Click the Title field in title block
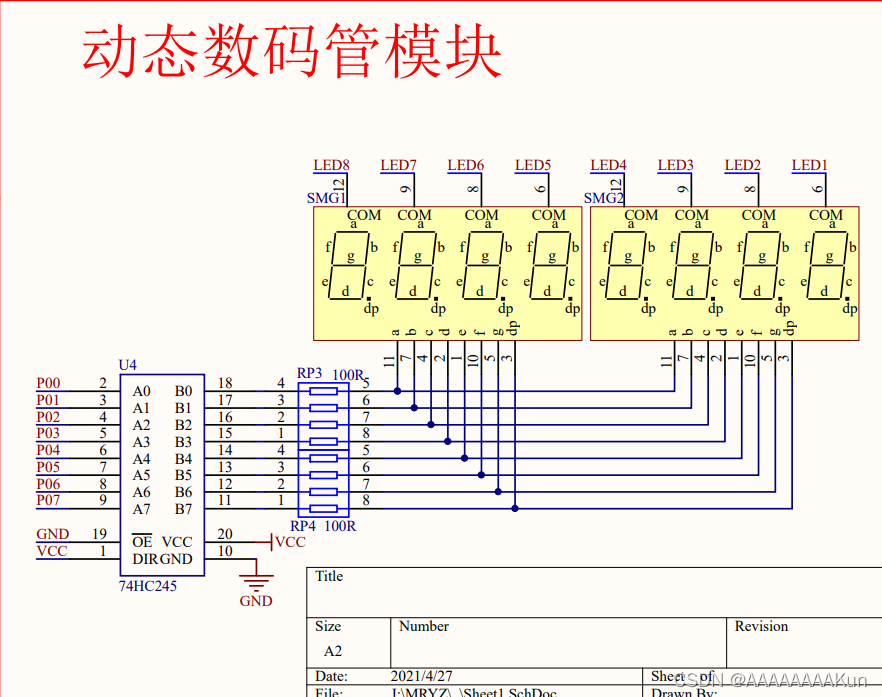The width and height of the screenshot is (882, 697). click(329, 576)
